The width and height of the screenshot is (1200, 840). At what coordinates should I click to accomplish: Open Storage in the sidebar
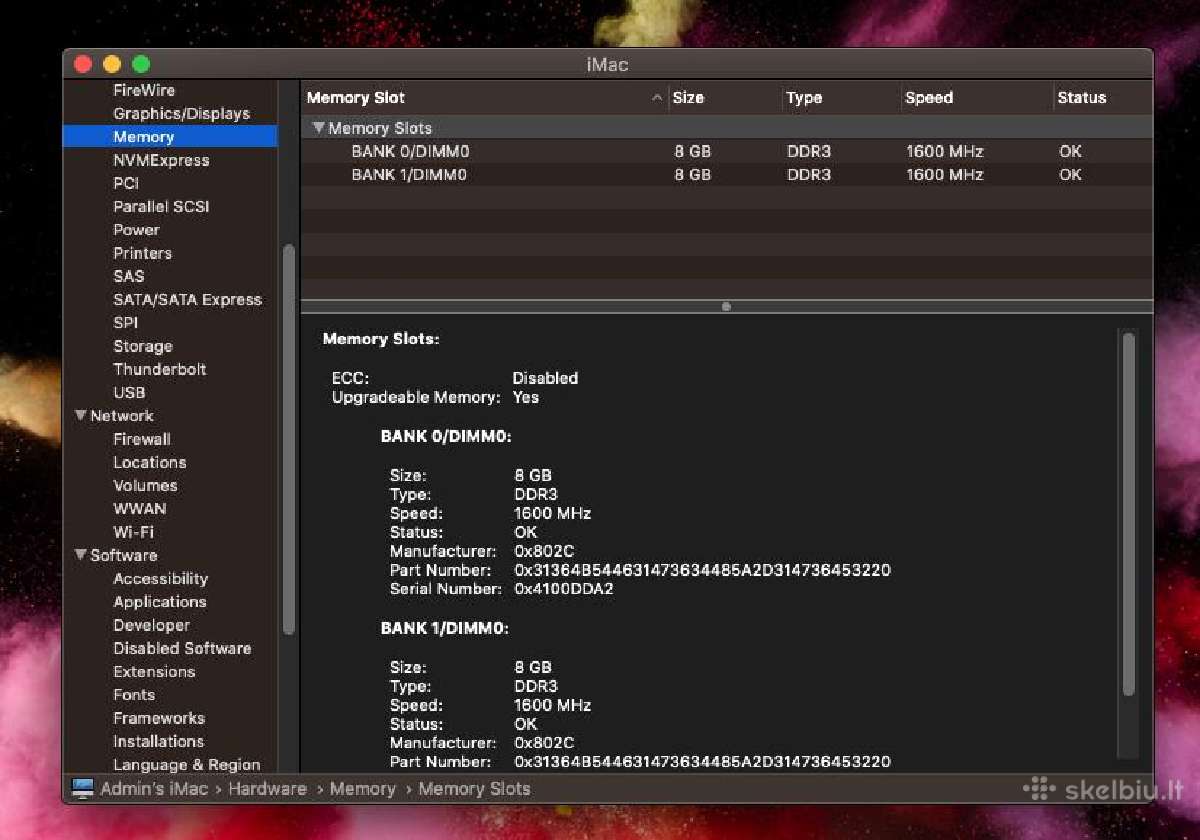pyautogui.click(x=142, y=346)
